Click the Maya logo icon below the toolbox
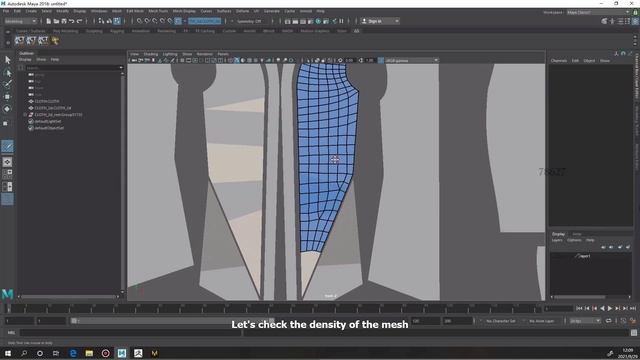640x360 pixels. tap(7, 293)
